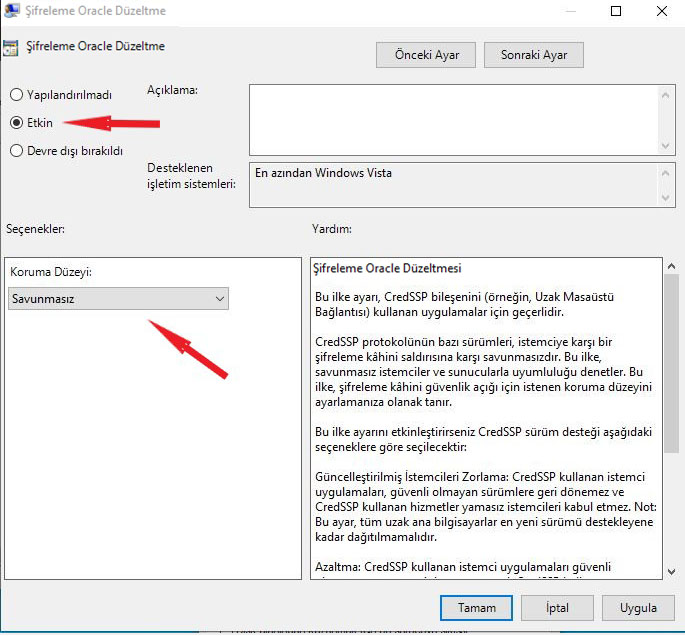Click the scroll-down arrow in Desteklenen işletim sistemleri box
This screenshot has width=685, height=636.
click(665, 197)
